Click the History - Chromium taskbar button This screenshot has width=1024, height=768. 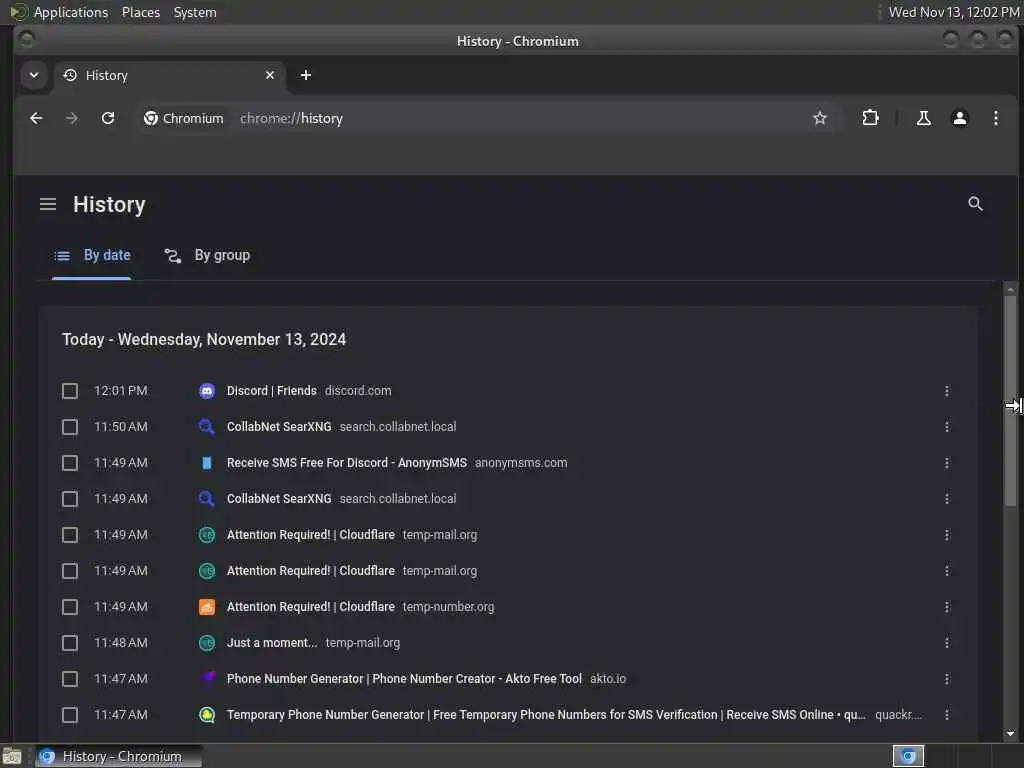pyautogui.click(x=118, y=756)
